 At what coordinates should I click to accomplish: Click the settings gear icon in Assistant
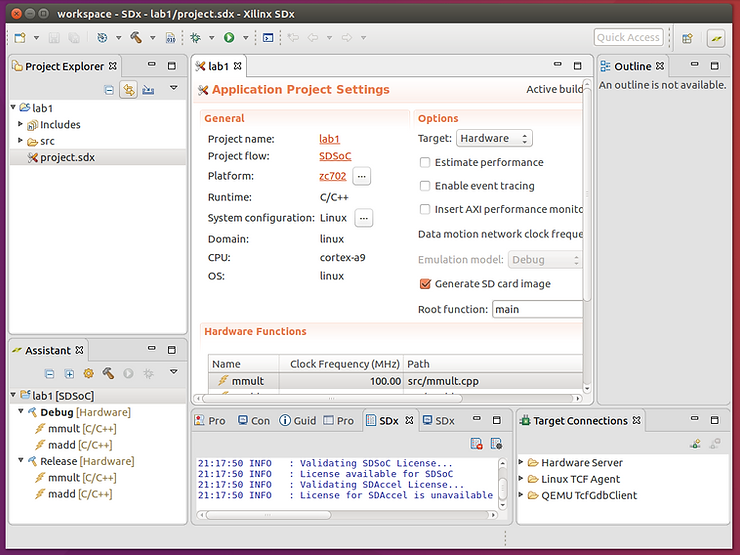[88, 374]
